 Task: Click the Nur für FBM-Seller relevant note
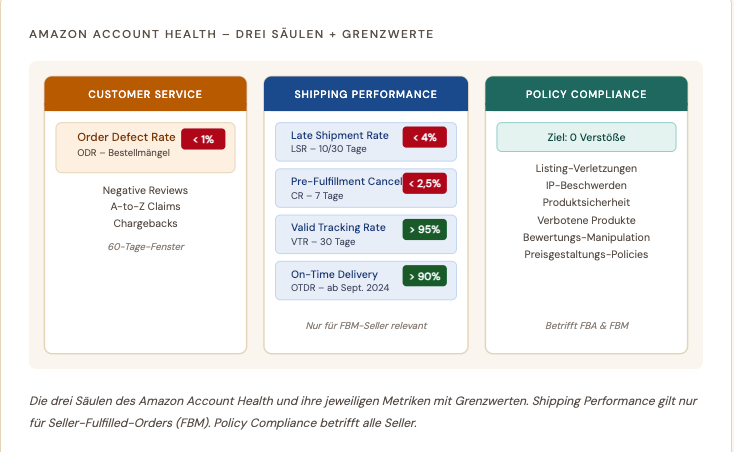[366, 326]
